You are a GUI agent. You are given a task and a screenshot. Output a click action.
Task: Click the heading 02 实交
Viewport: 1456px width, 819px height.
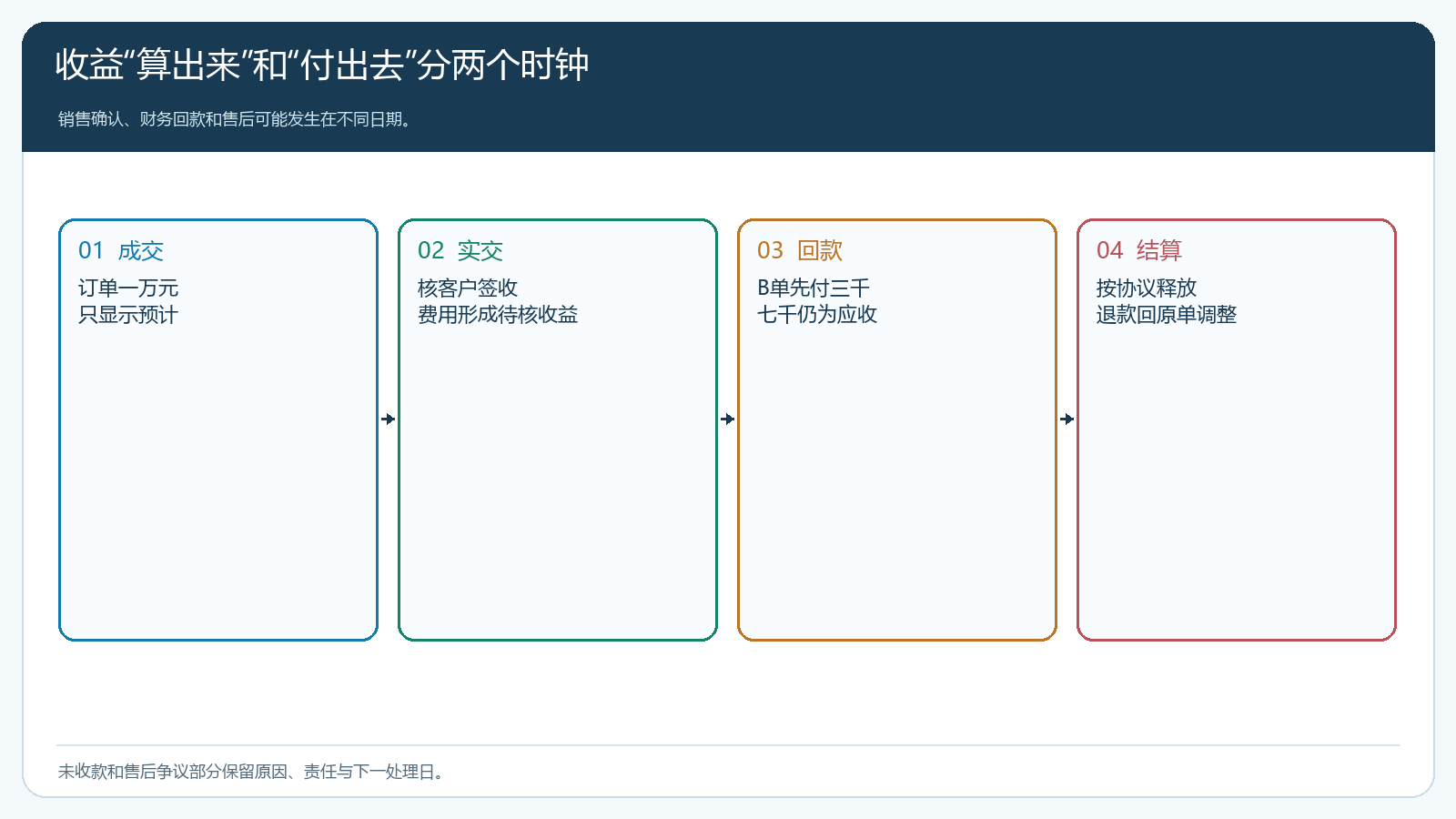tap(460, 250)
